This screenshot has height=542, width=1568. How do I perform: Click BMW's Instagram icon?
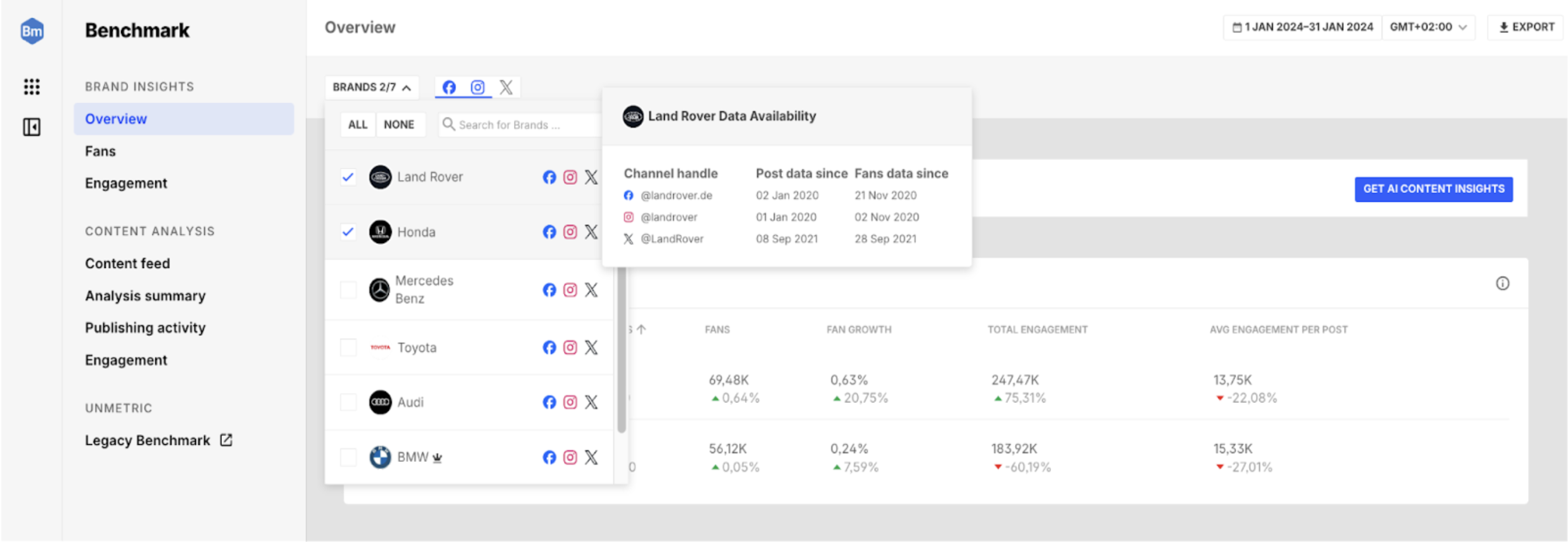570,457
